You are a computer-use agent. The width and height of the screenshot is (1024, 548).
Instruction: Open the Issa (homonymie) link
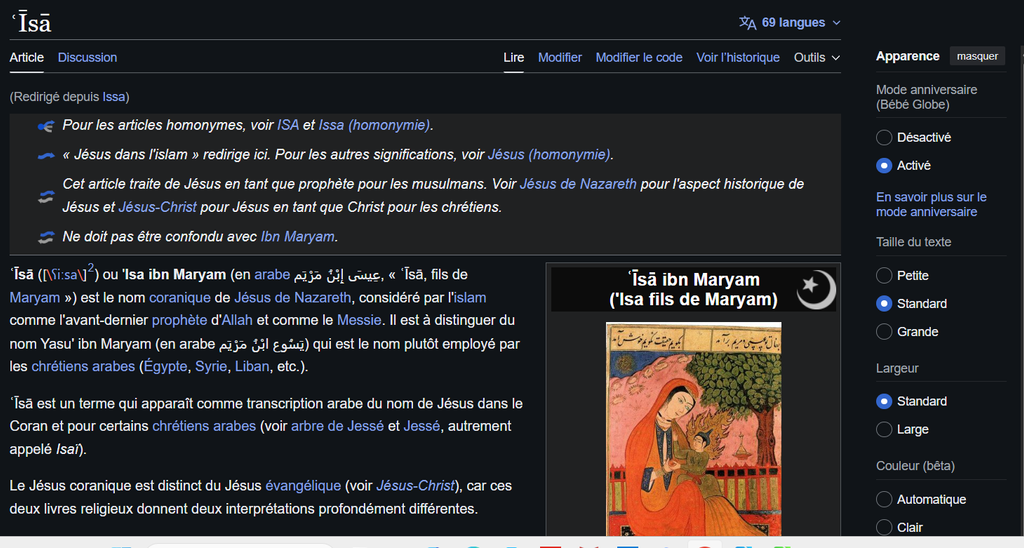coord(374,125)
